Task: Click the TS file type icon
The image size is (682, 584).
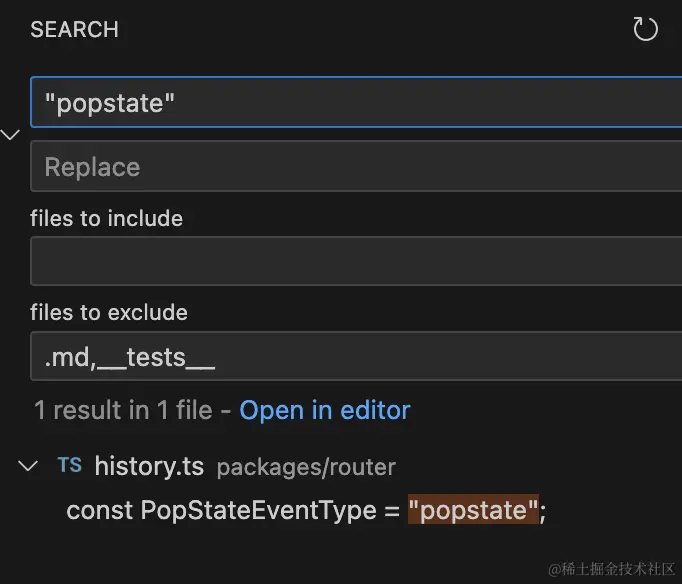Action: click(x=70, y=465)
